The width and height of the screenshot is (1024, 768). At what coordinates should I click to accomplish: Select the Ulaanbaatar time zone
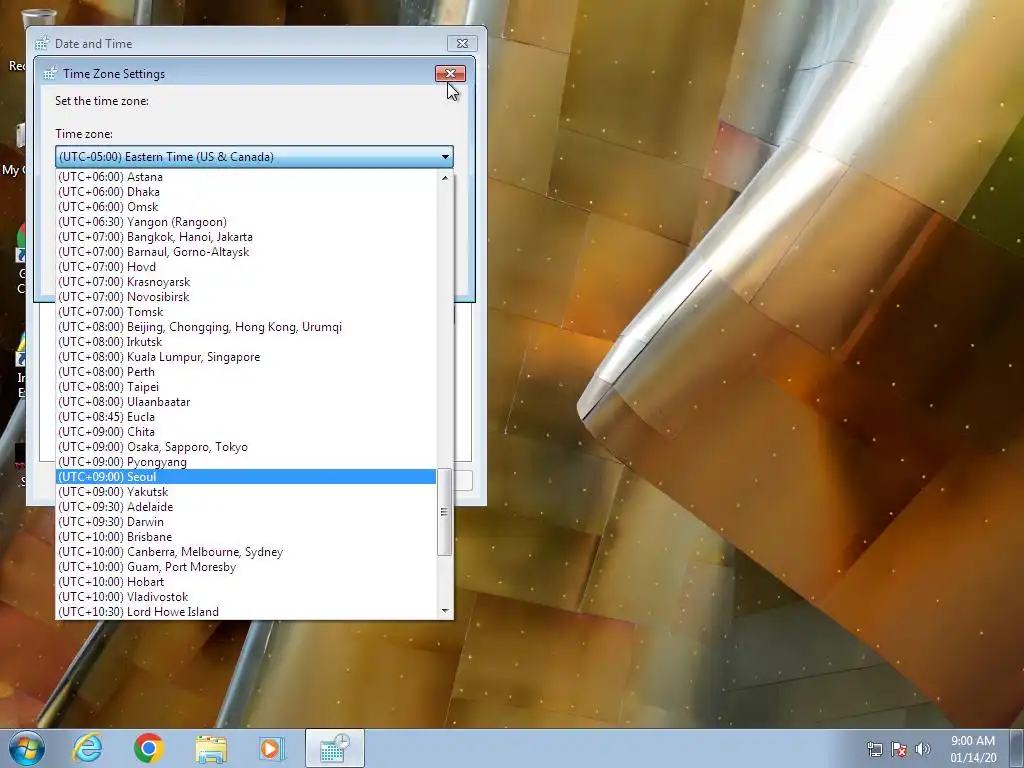[246, 402]
